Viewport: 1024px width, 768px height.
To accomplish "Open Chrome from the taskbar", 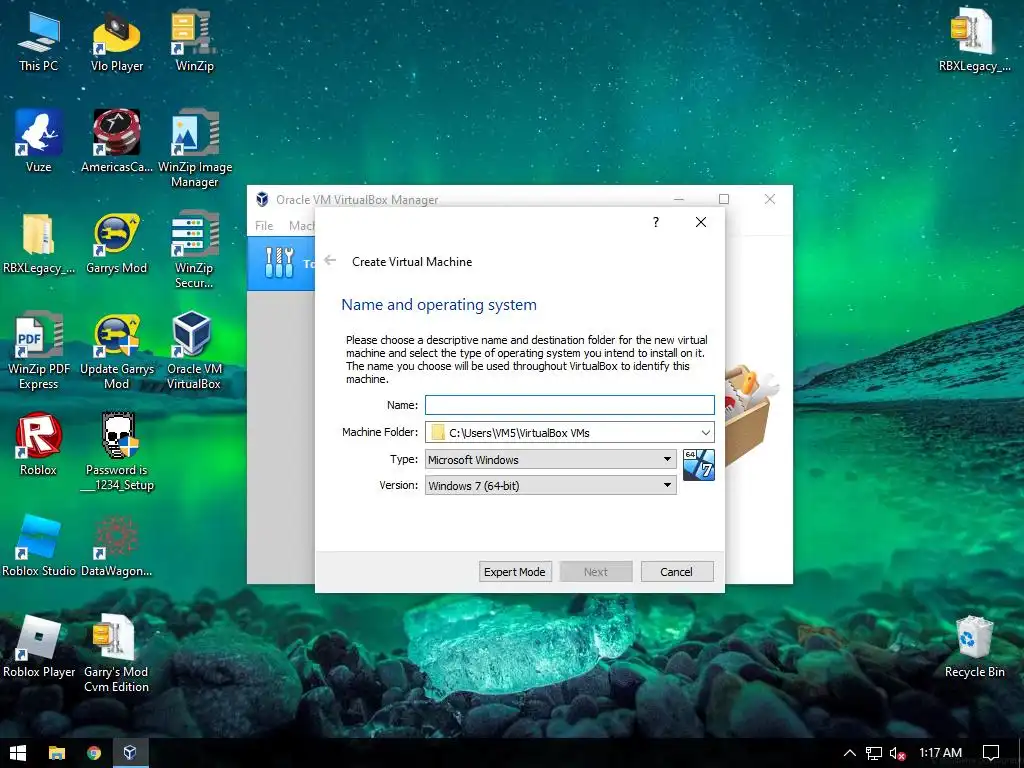I will click(94, 753).
